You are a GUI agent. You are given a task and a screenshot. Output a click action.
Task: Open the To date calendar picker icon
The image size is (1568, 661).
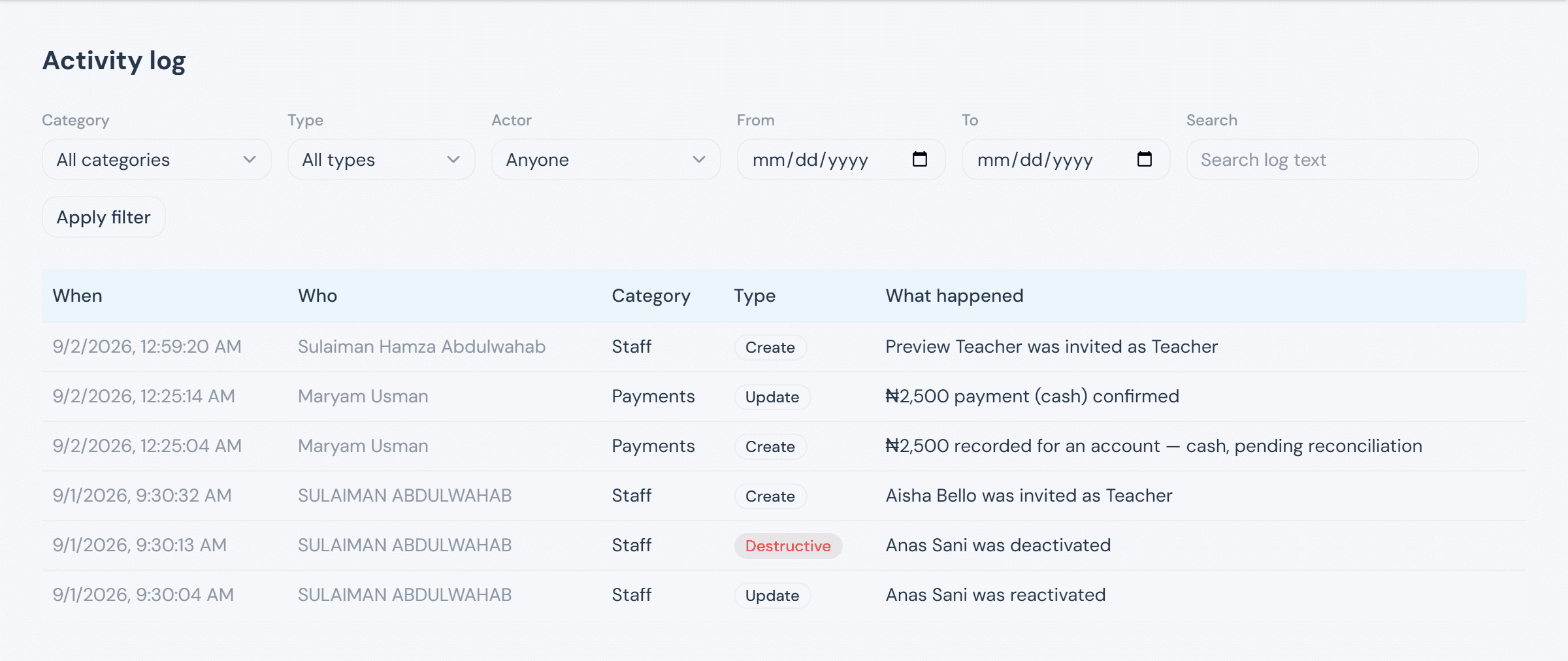(1144, 159)
